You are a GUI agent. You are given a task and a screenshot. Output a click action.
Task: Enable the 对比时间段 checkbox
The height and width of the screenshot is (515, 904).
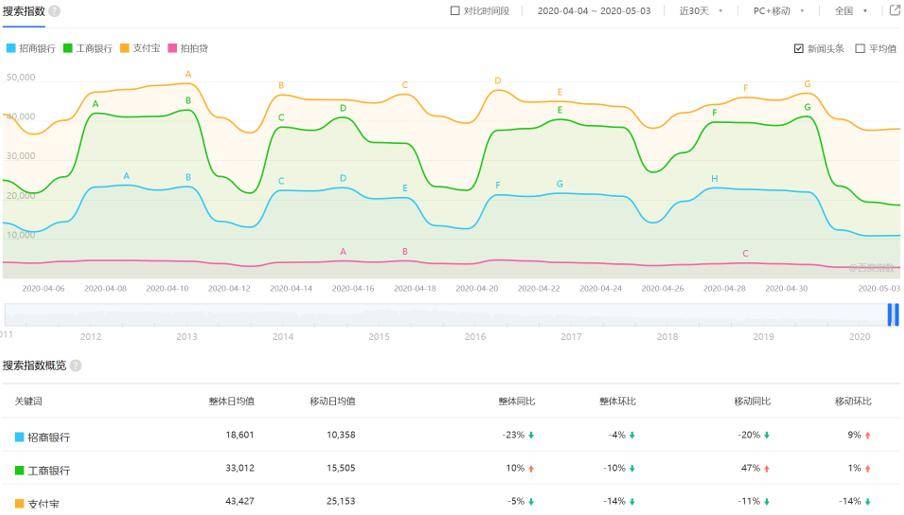pos(455,10)
